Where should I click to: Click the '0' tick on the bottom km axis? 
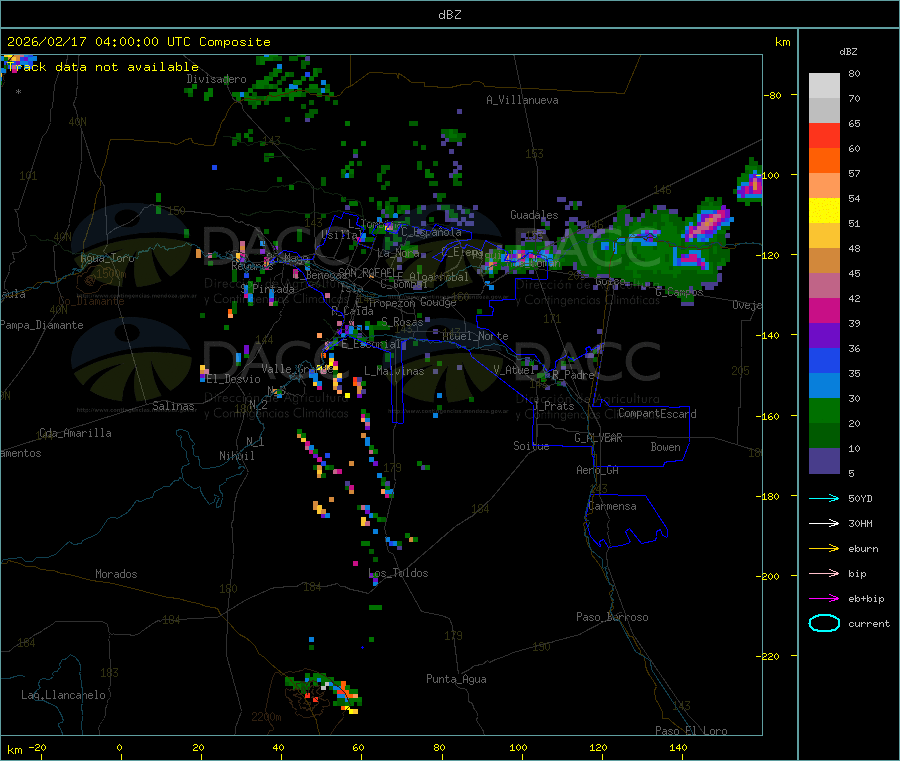[119, 747]
